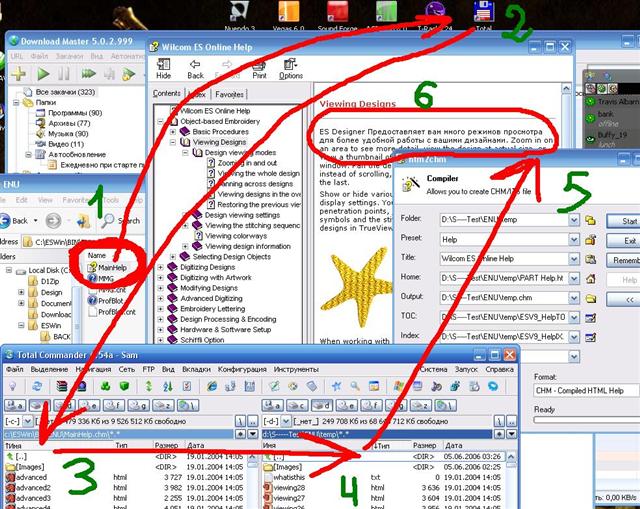Click the green Start download play icon
The height and width of the screenshot is (509, 640).
click(x=43, y=74)
